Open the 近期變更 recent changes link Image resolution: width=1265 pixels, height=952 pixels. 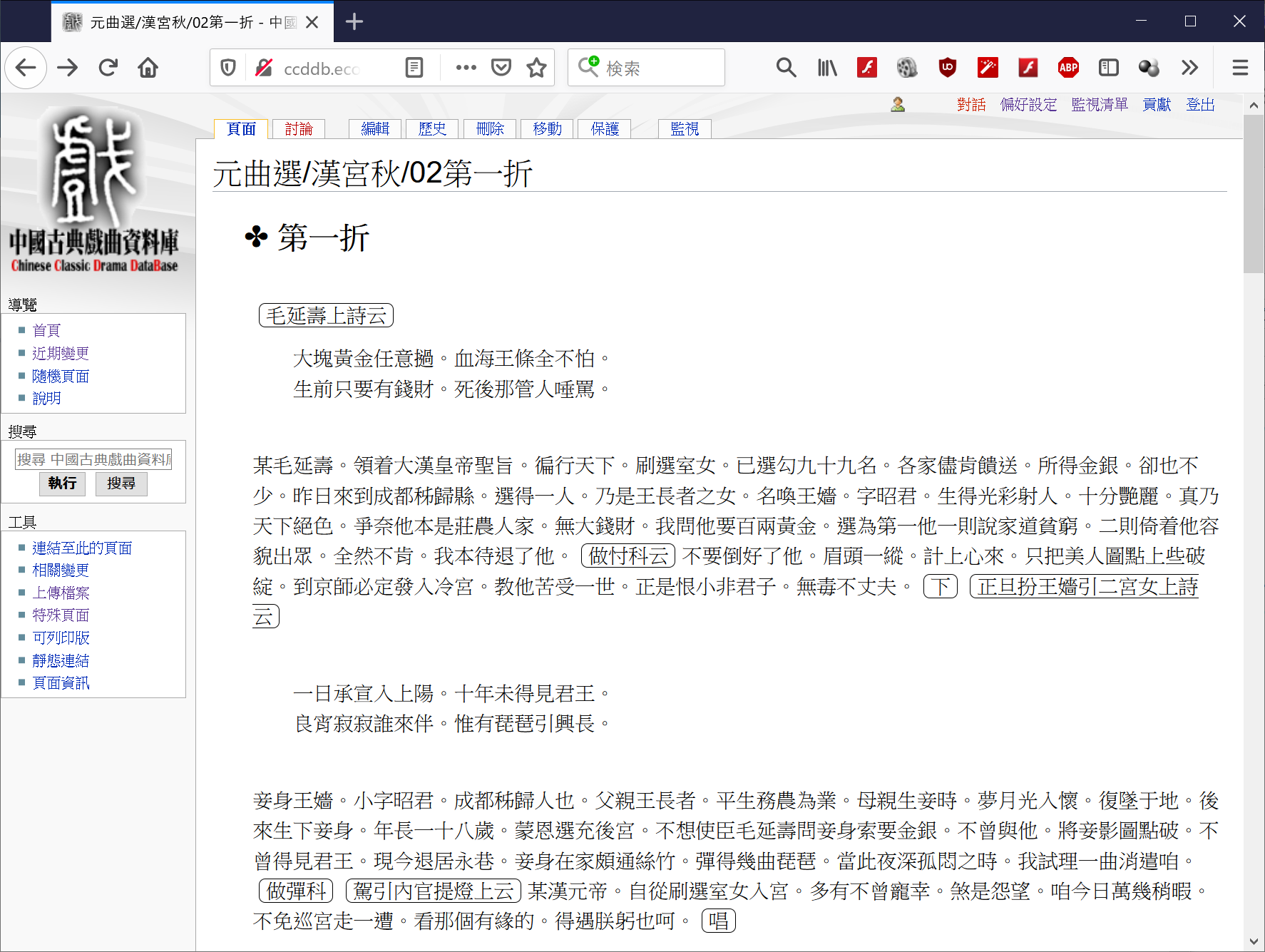61,354
